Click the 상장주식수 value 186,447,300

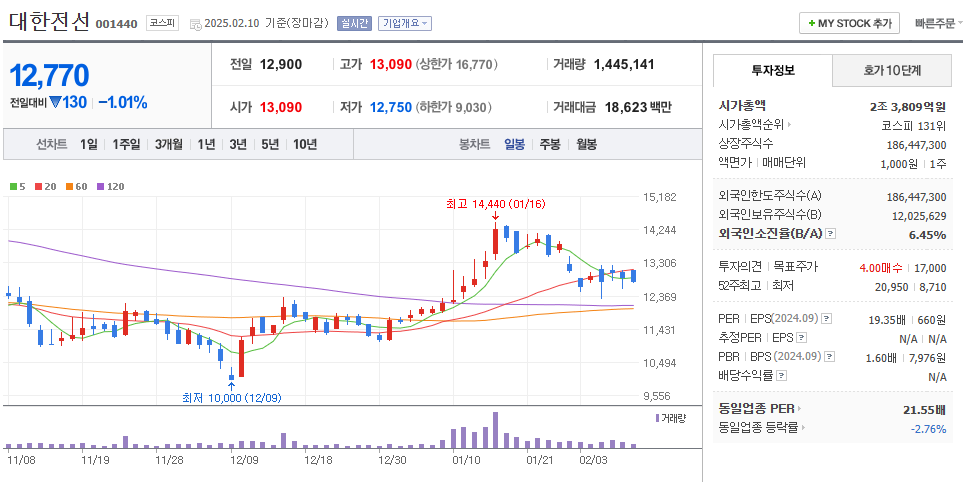coord(917,145)
